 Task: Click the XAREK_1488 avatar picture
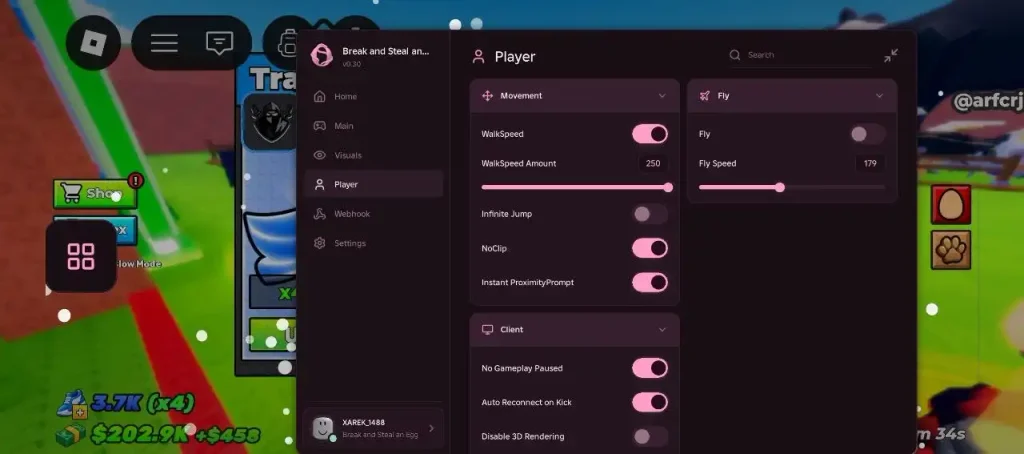[x=323, y=429]
